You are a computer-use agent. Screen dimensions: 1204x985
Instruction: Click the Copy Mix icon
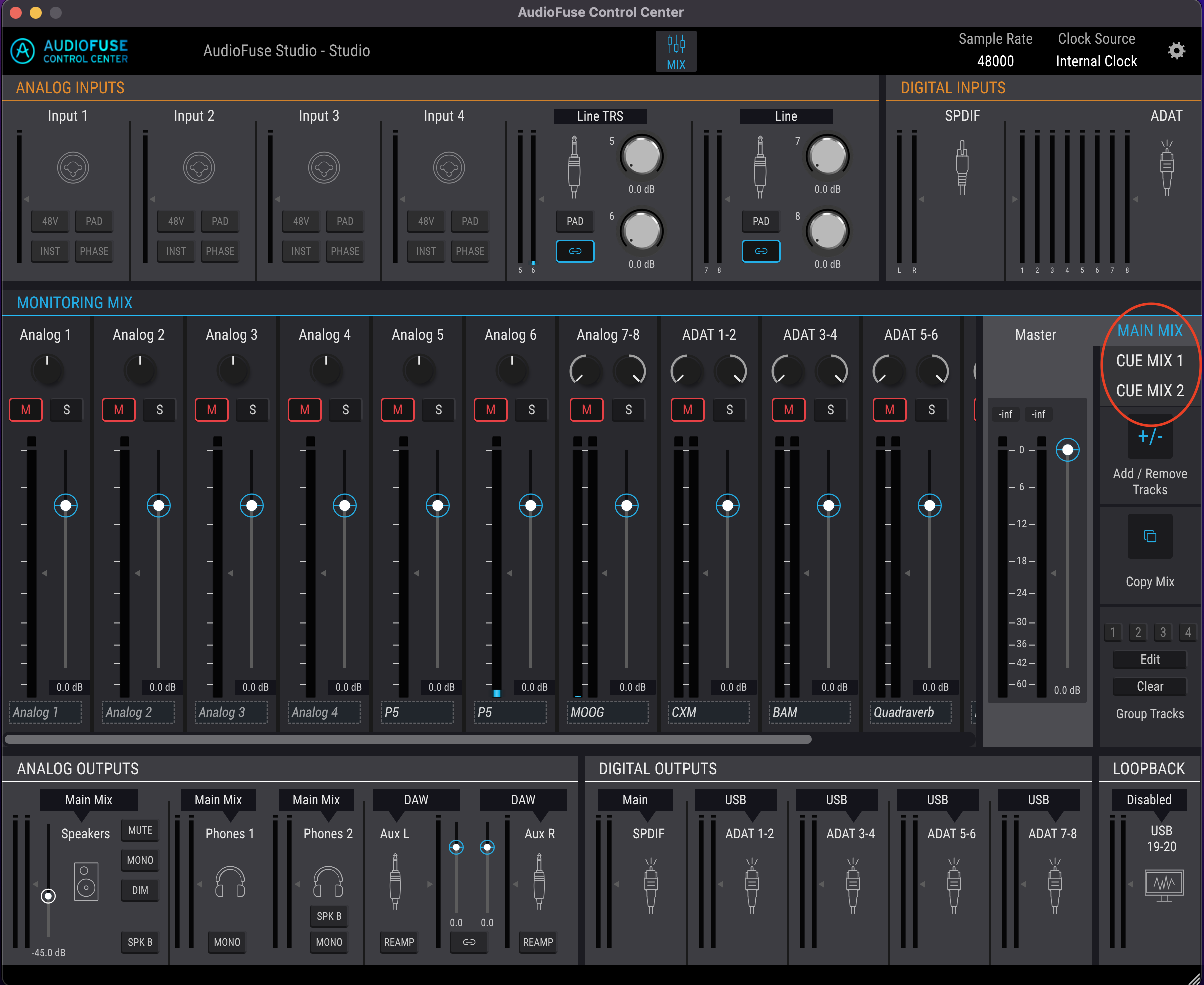coord(1149,536)
